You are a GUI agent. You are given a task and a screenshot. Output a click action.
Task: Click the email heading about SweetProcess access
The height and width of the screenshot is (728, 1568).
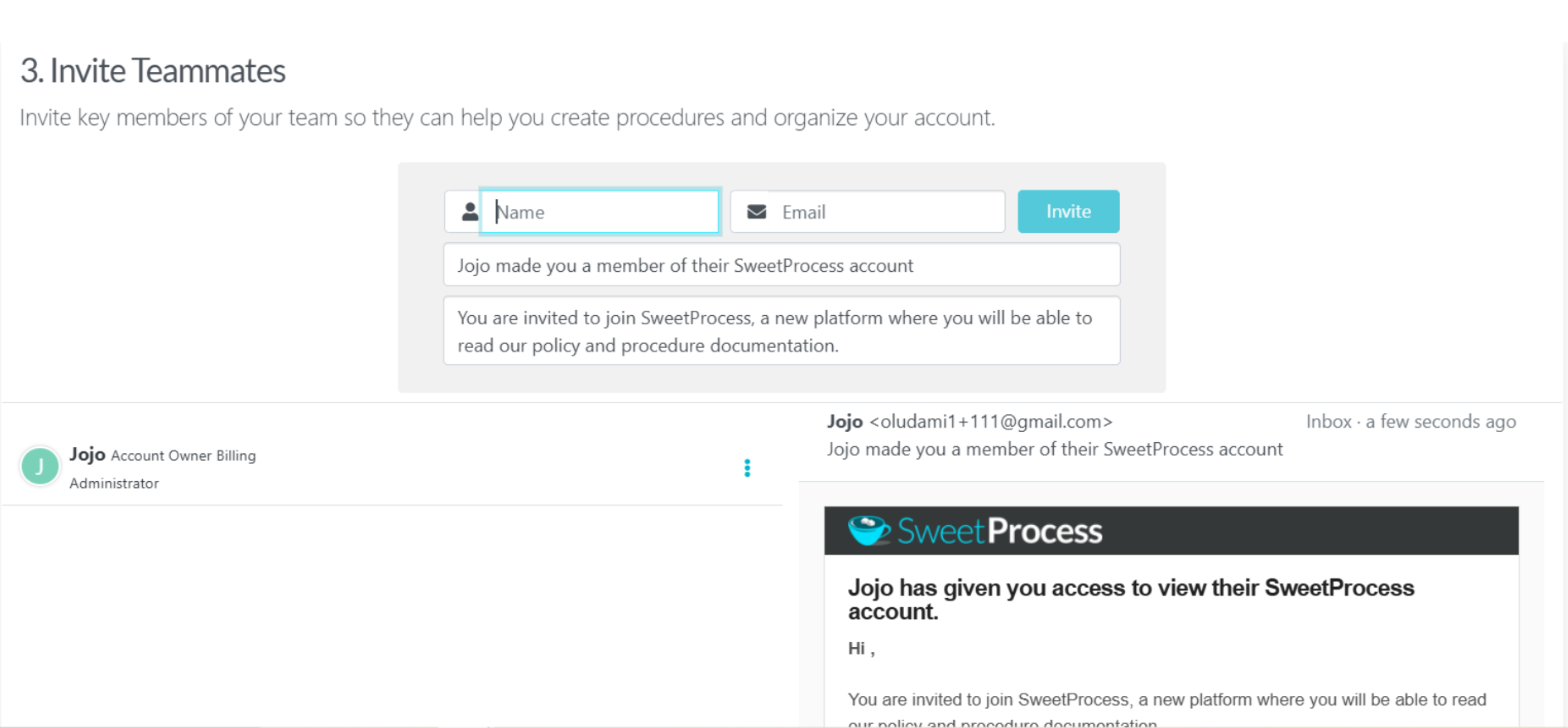[1131, 600]
